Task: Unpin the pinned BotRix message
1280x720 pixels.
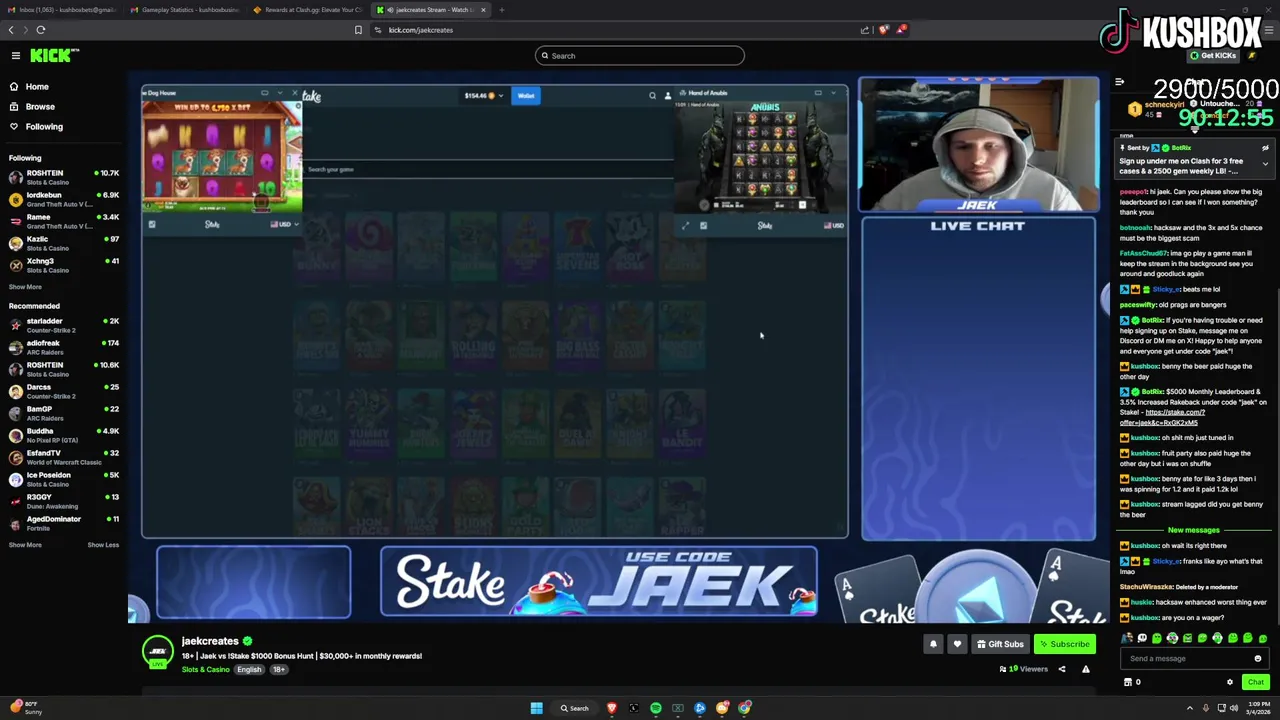Action: tap(1265, 148)
